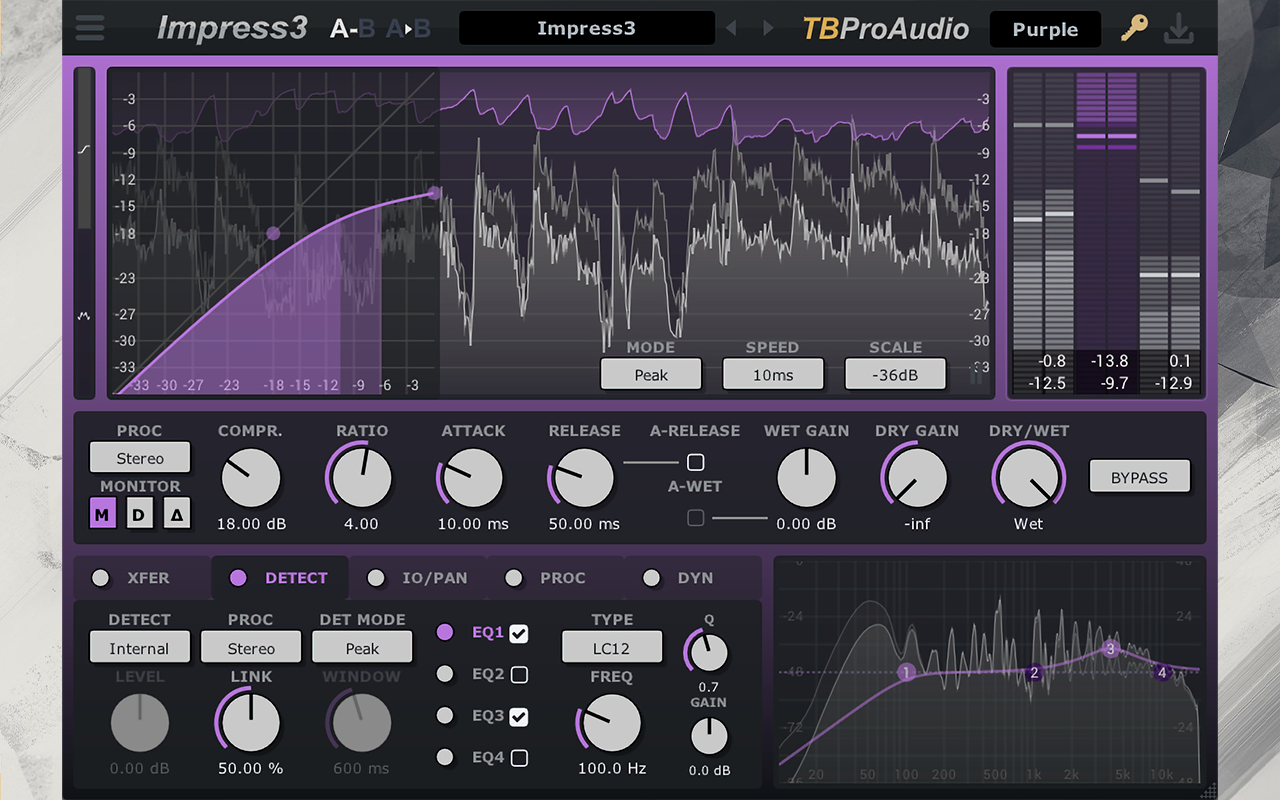Screen dimensions: 1280x800
Task: Switch to the PROC tab
Action: pyautogui.click(x=555, y=578)
